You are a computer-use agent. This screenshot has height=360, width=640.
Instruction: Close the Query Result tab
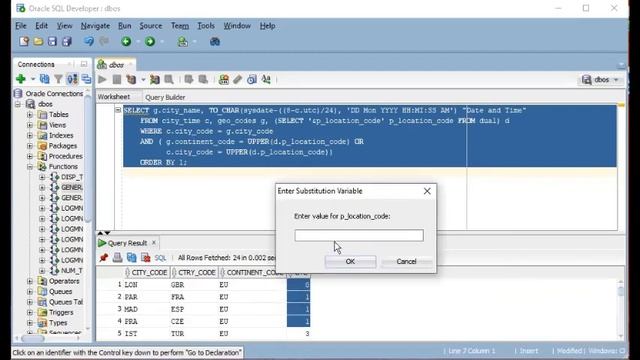pos(154,242)
